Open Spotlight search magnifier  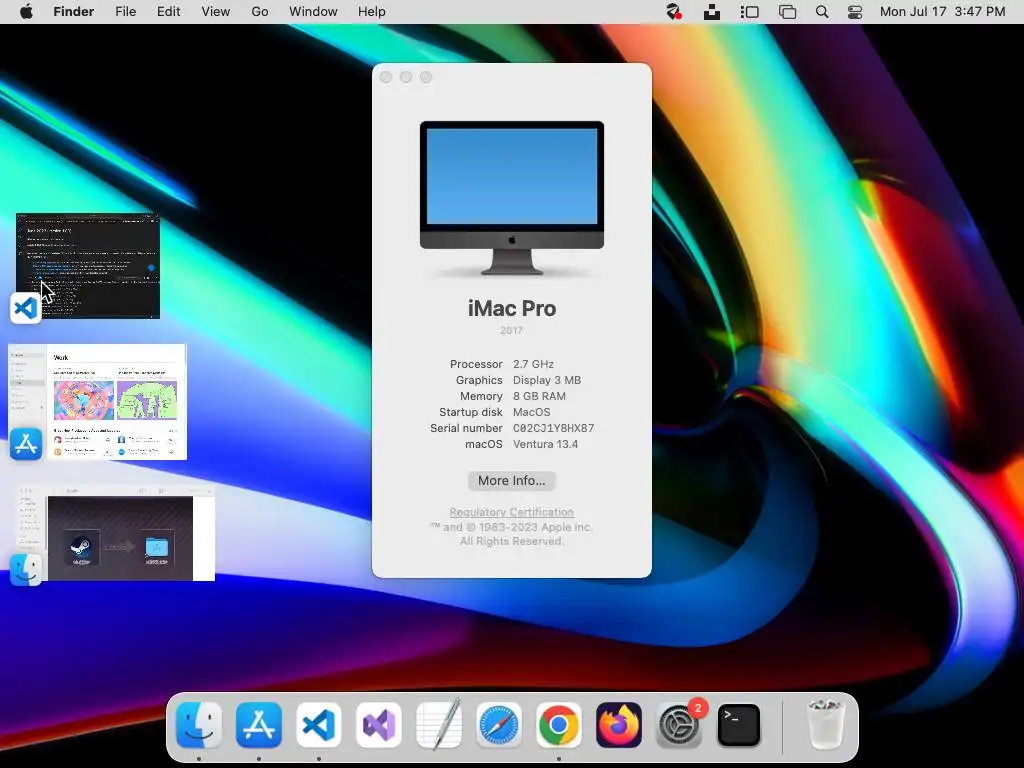tap(822, 12)
